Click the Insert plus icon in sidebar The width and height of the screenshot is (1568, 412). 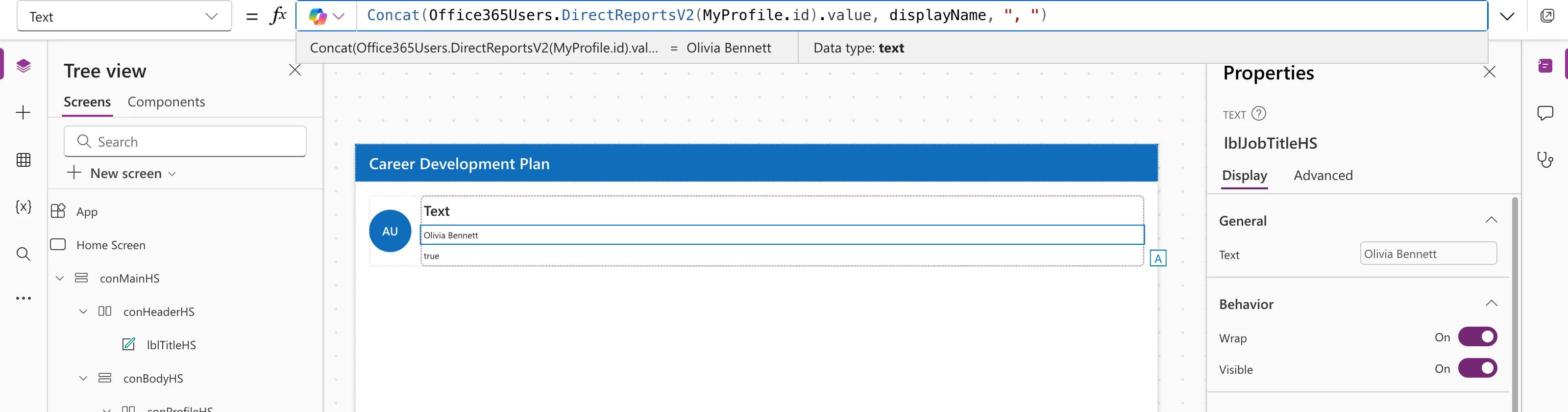[x=23, y=113]
